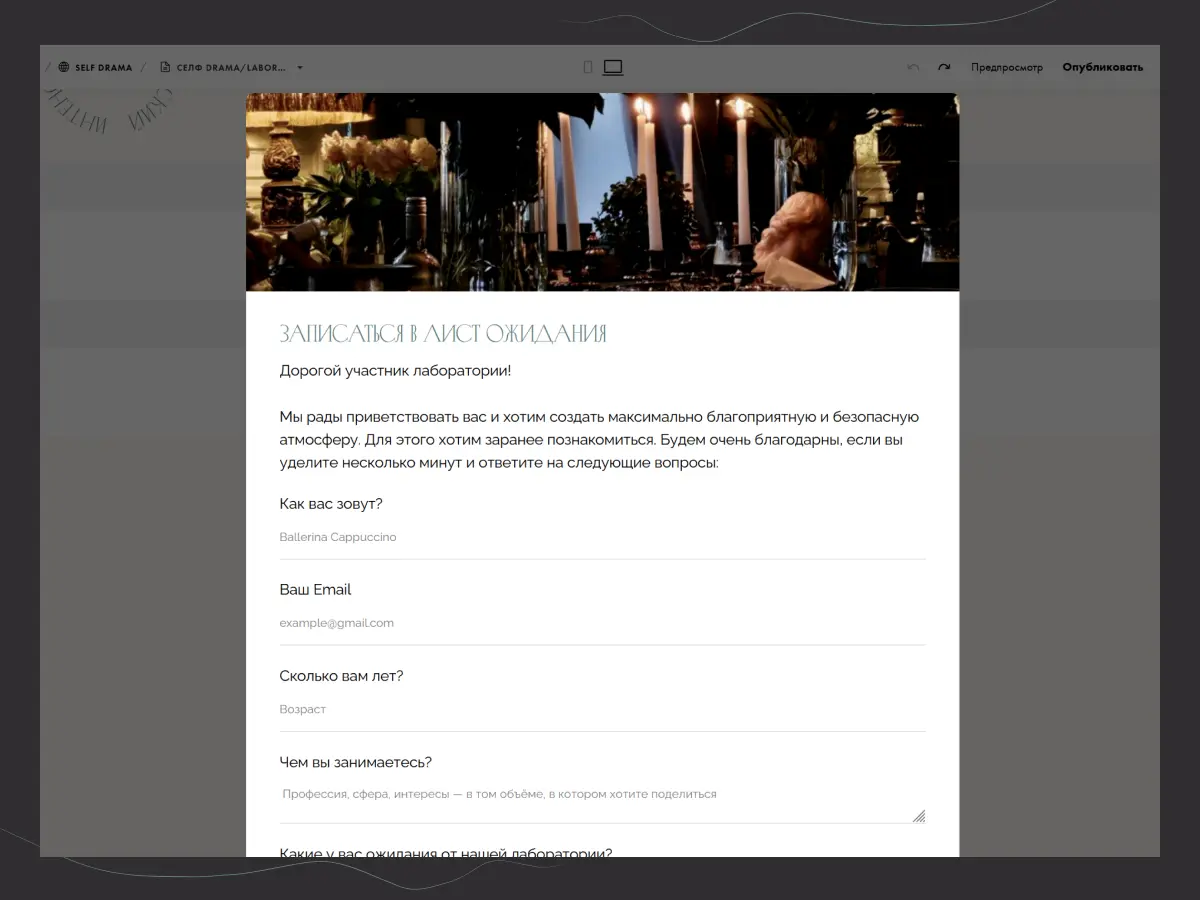Open the page dropdown arrow in breadcrumb
This screenshot has width=1200, height=900.
(300, 68)
